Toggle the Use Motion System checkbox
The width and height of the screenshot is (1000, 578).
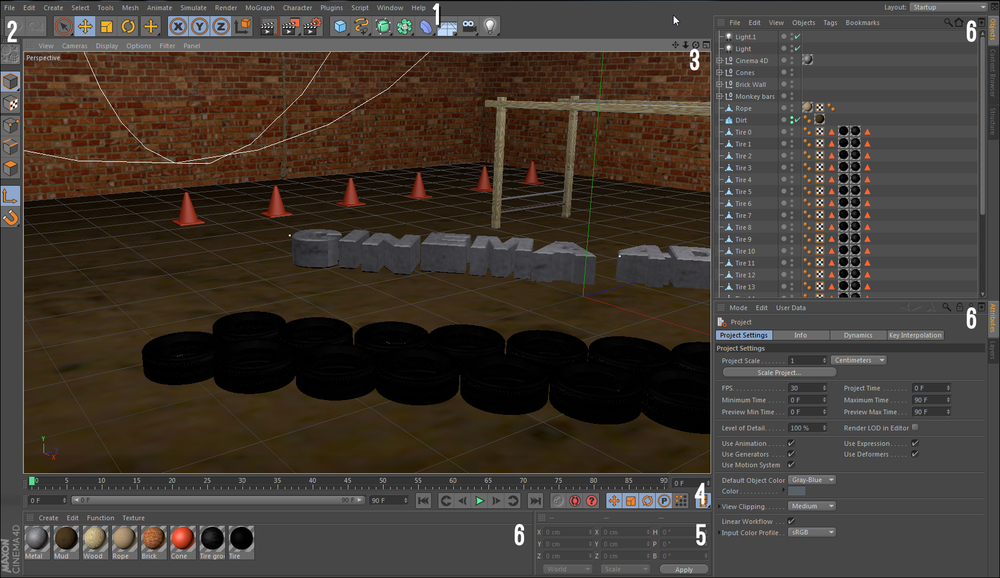click(x=791, y=465)
